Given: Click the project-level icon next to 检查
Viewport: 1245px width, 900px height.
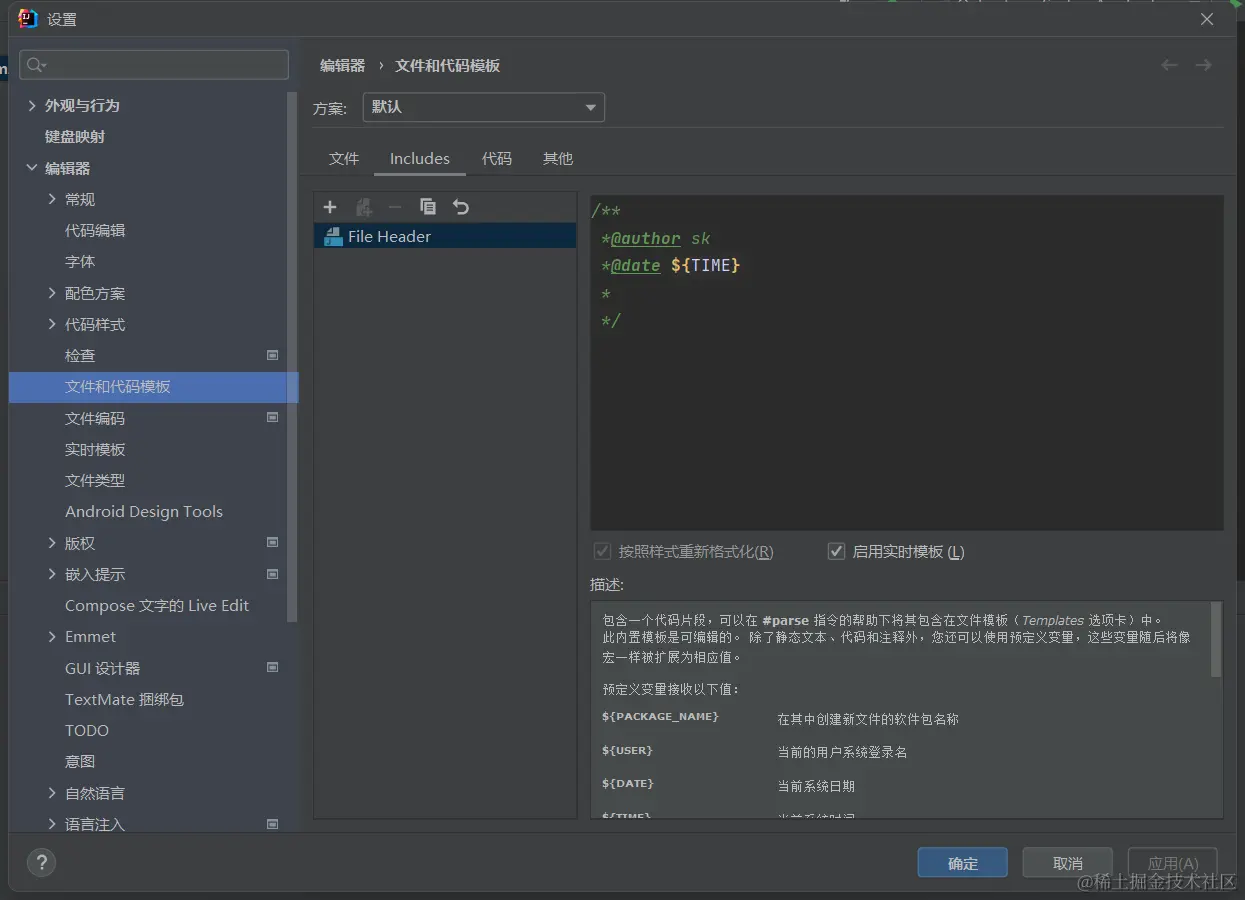Looking at the screenshot, I should 273,355.
